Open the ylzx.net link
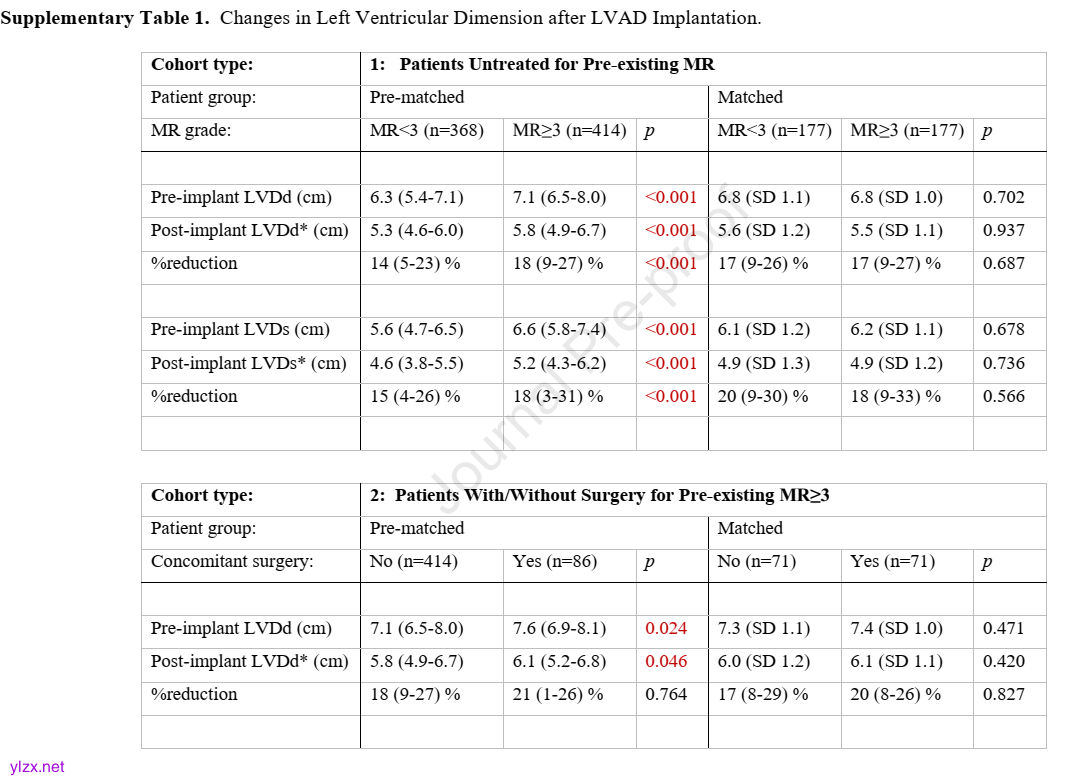This screenshot has width=1068, height=782. (x=37, y=767)
